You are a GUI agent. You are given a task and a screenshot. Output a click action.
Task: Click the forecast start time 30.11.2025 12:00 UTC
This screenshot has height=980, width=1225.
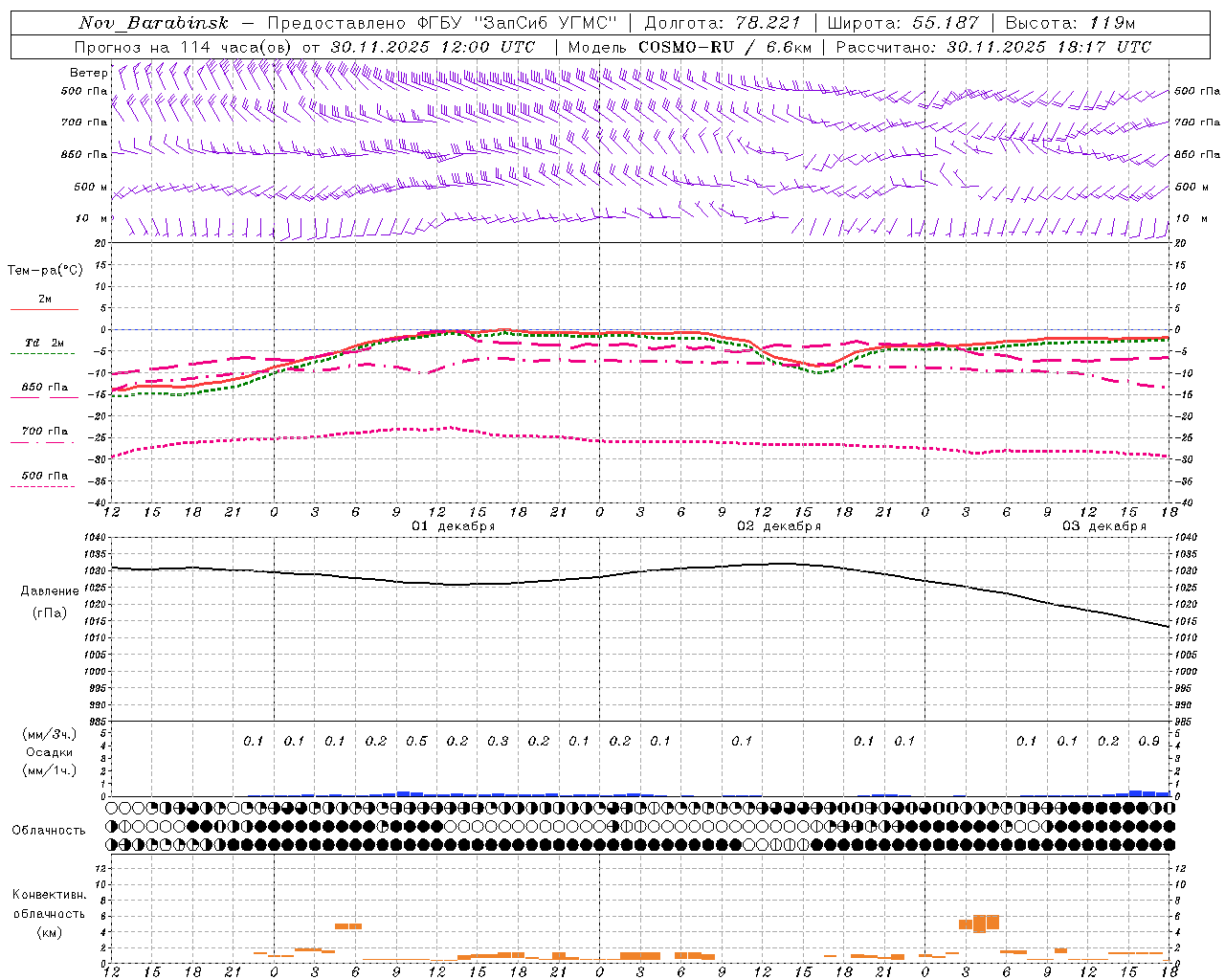(434, 47)
